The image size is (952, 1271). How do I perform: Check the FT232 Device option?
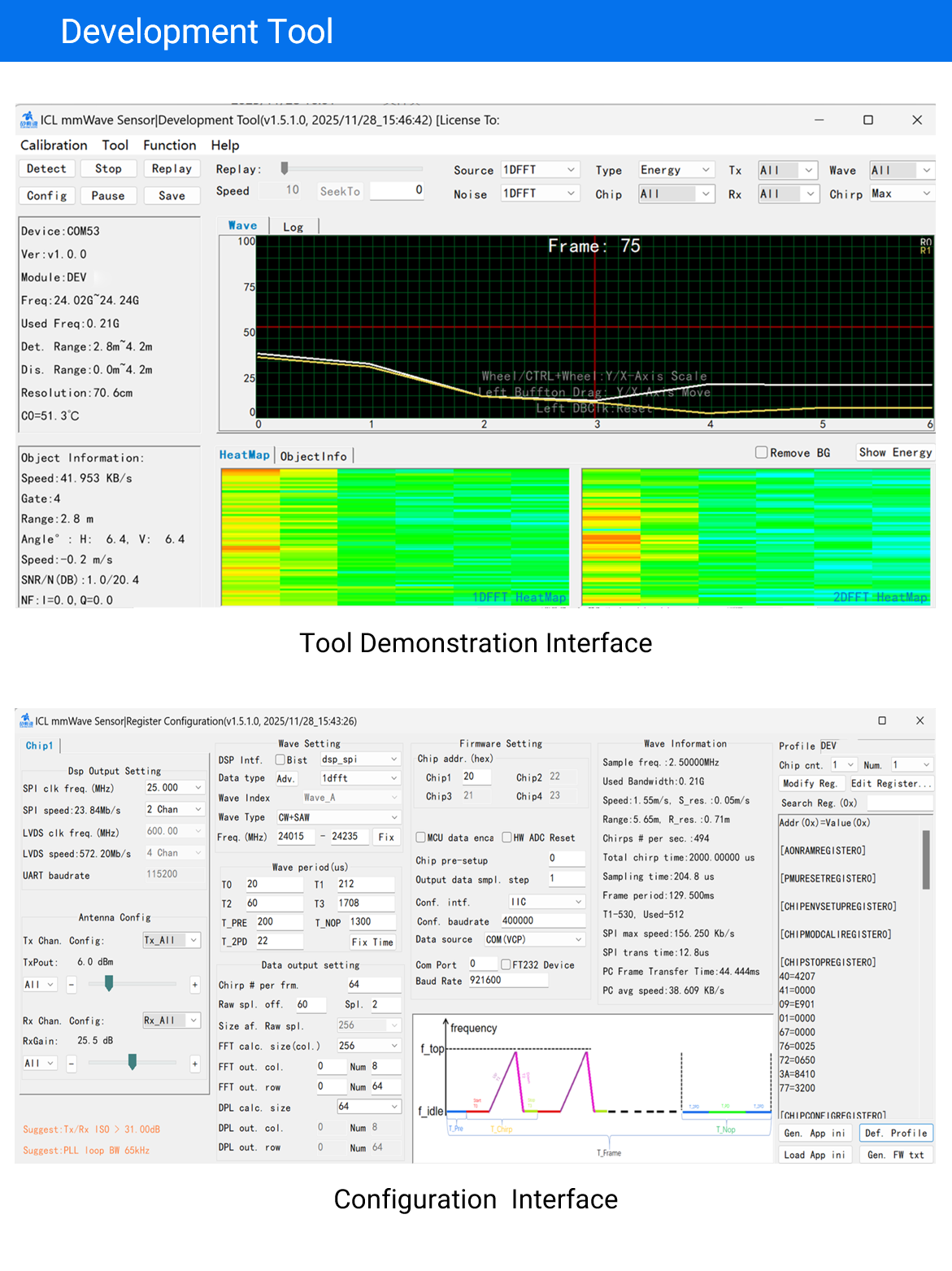point(506,964)
